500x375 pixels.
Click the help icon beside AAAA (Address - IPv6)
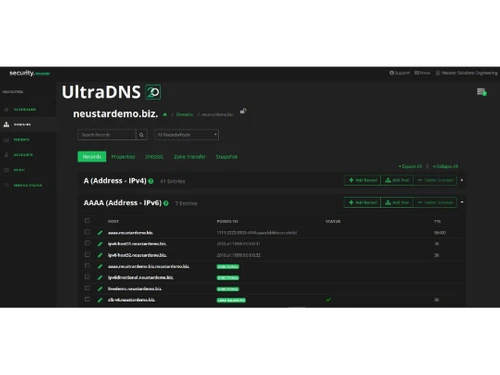click(x=166, y=203)
